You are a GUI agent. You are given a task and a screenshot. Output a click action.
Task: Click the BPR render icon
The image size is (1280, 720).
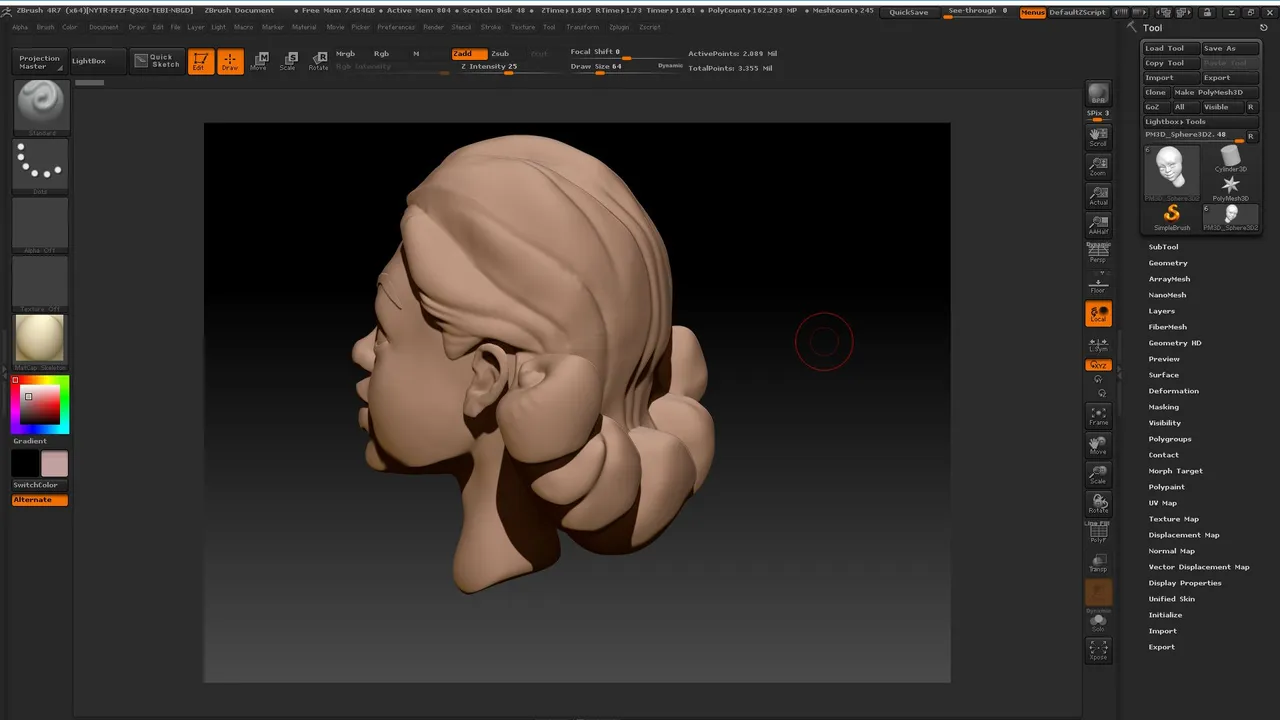[x=1098, y=94]
